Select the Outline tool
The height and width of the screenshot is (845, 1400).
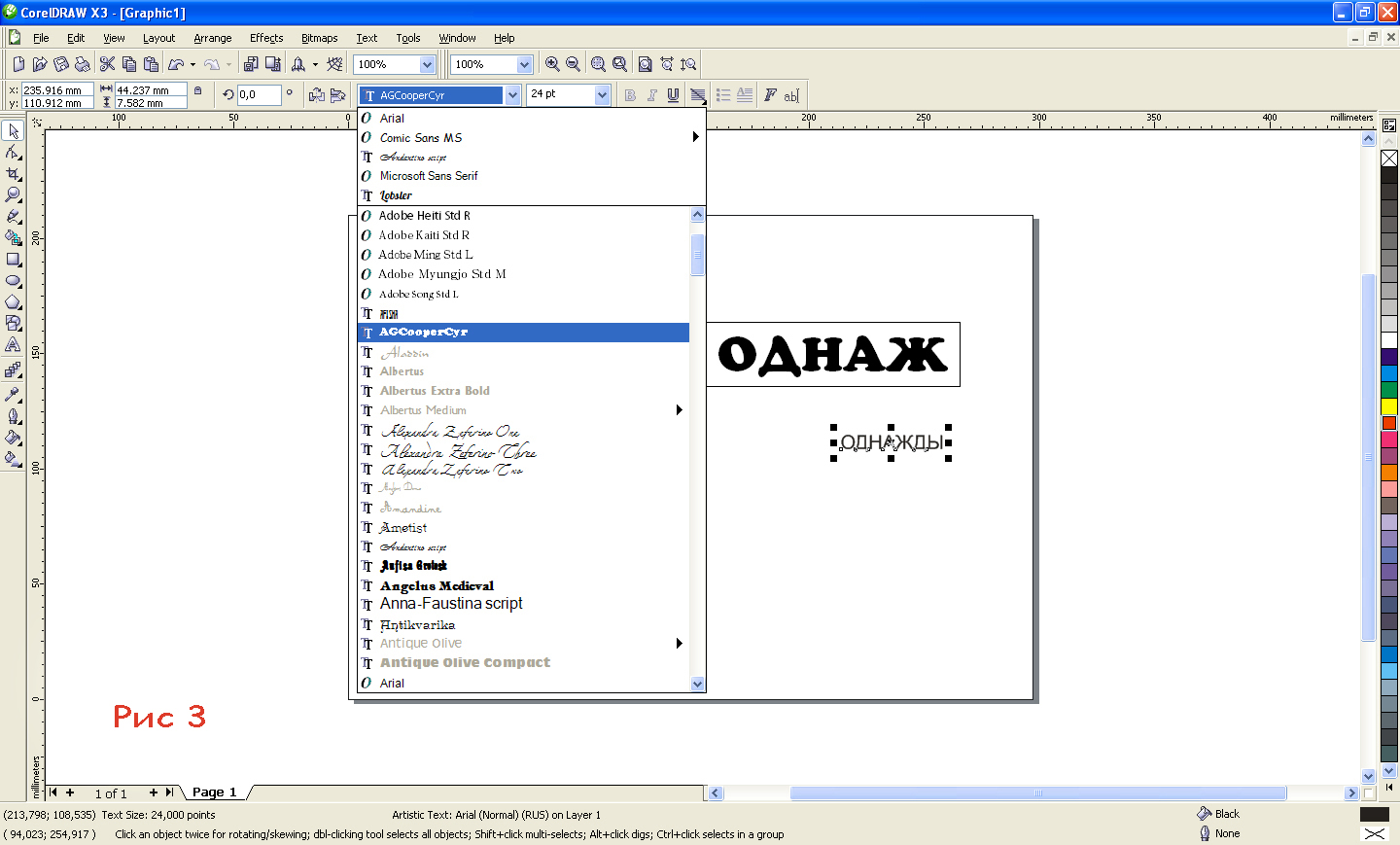[13, 416]
